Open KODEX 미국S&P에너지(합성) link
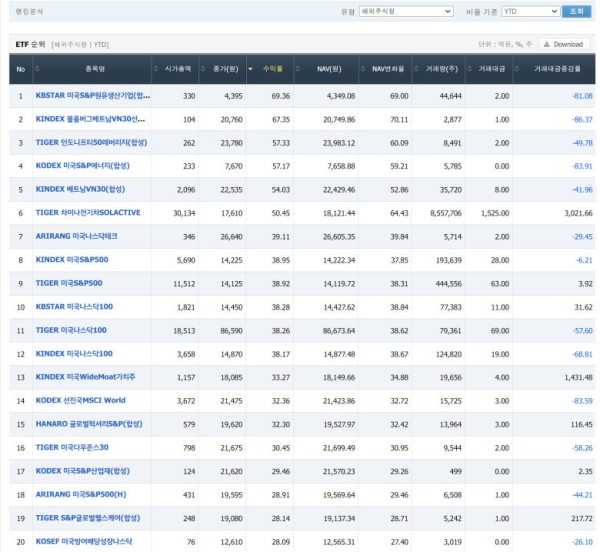The height and width of the screenshot is (552, 600). tap(83, 166)
